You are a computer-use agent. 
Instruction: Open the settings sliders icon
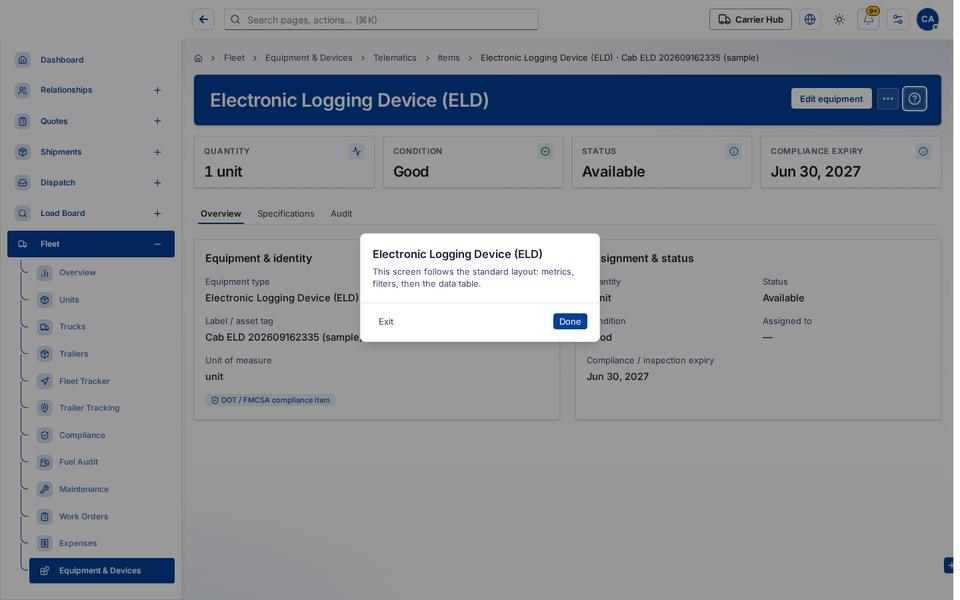898,20
